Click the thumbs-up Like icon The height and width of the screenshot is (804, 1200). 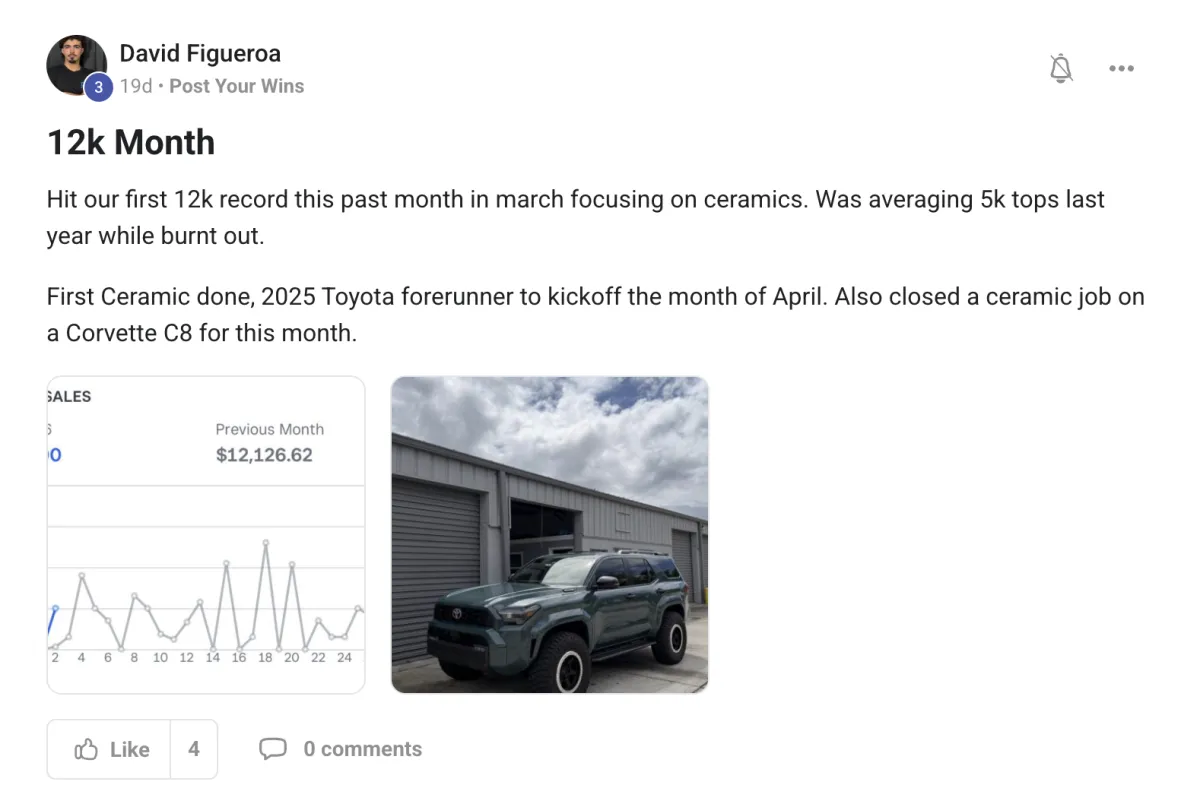pos(86,749)
